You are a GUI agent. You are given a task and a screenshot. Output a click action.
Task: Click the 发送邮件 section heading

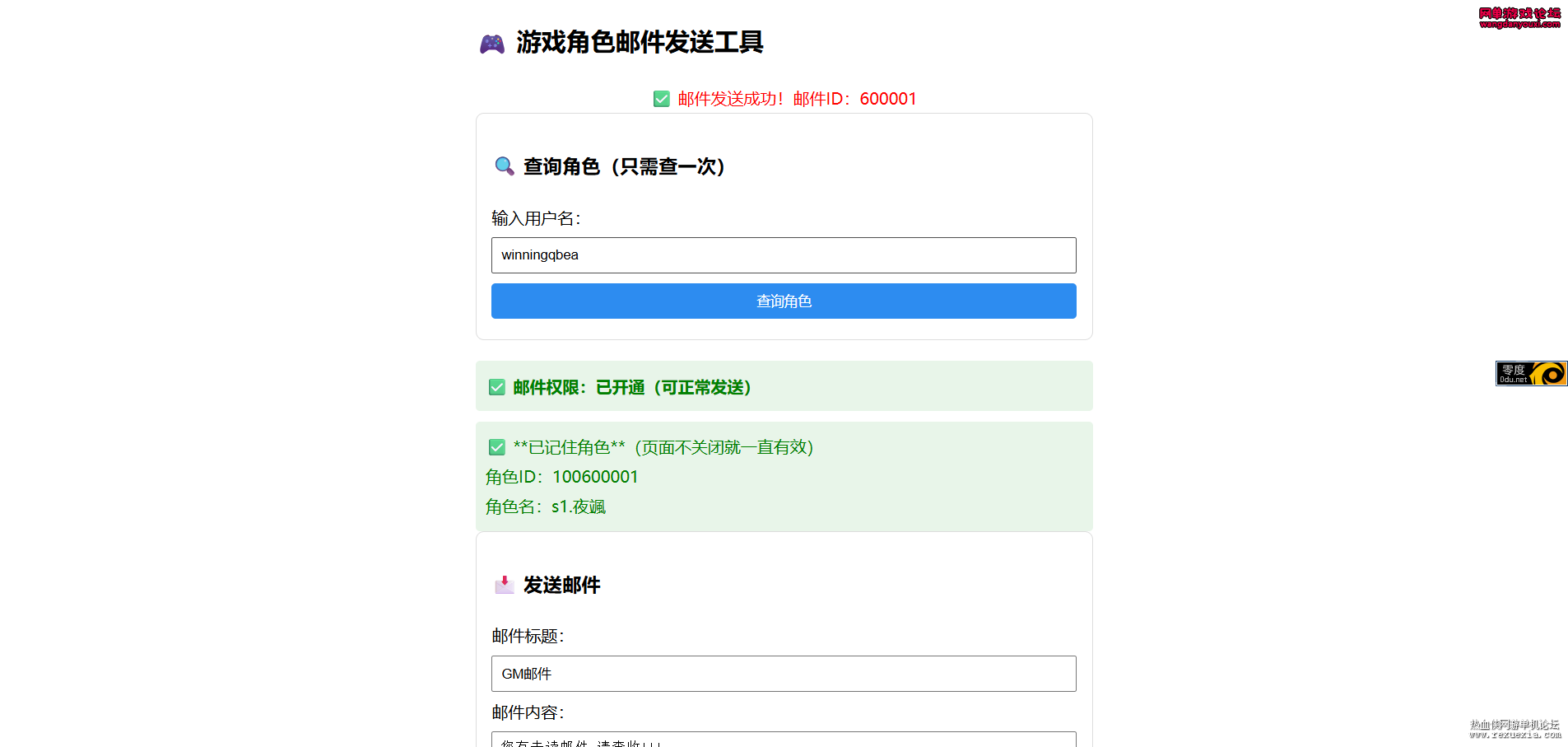point(561,586)
